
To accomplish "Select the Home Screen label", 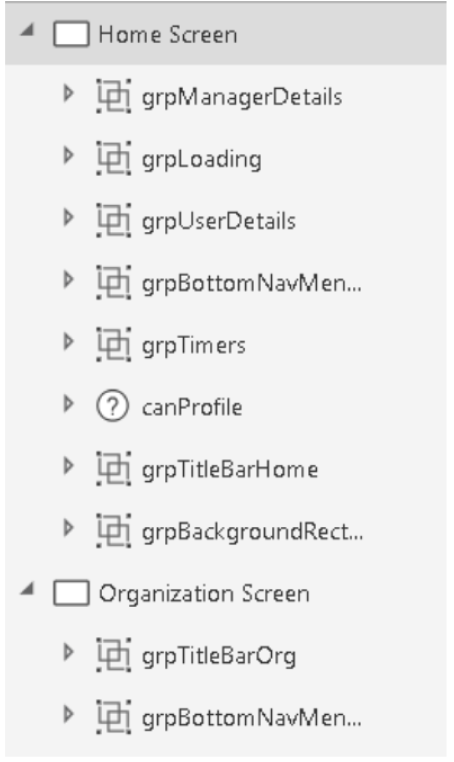I will (x=168, y=35).
